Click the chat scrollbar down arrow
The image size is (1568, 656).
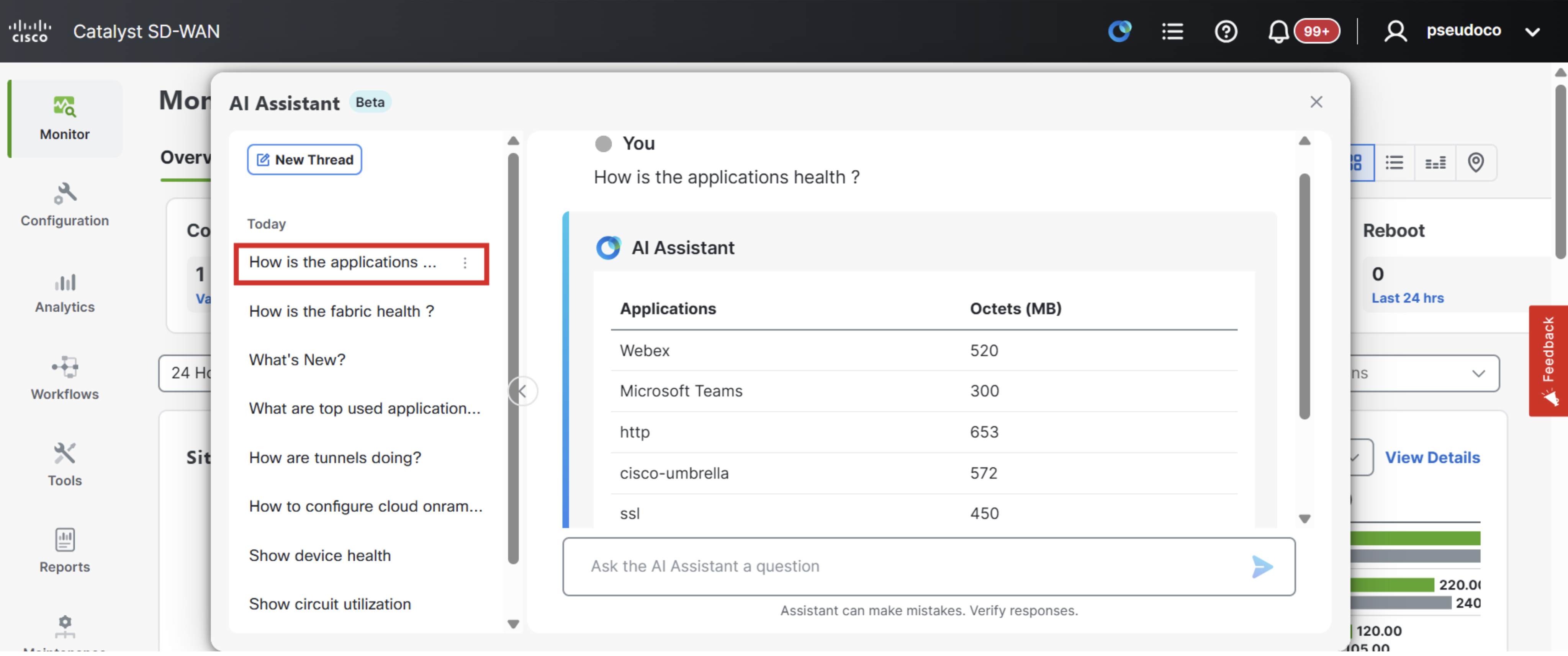pos(1304,519)
